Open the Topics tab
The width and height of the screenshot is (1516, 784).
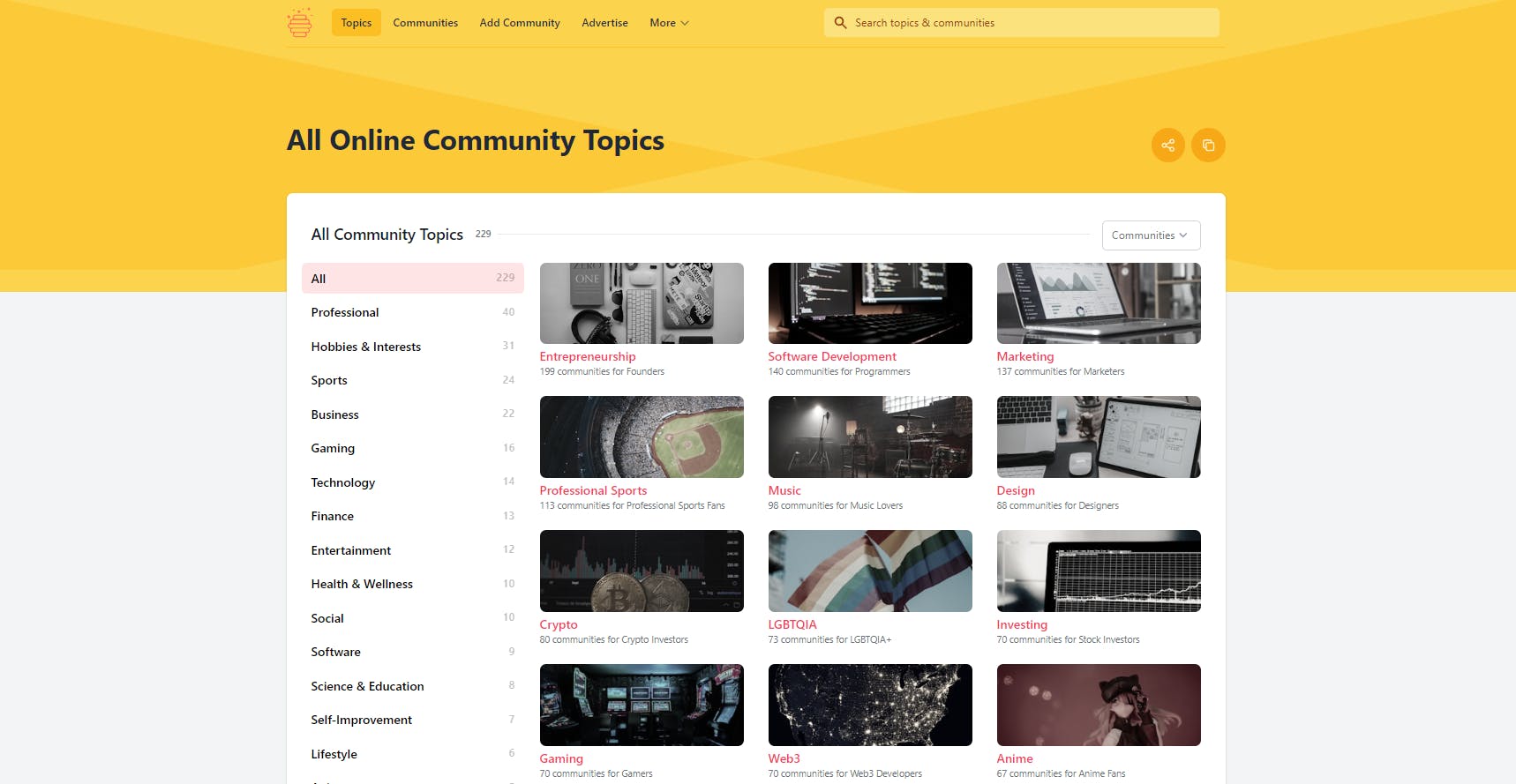pyautogui.click(x=356, y=23)
